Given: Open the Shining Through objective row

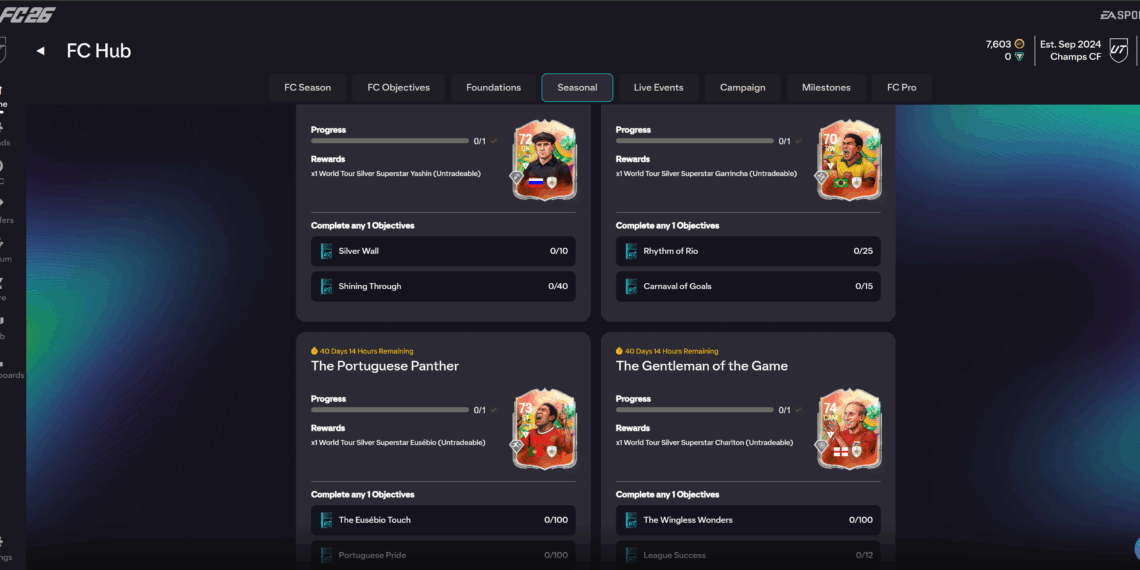Looking at the screenshot, I should coord(443,286).
